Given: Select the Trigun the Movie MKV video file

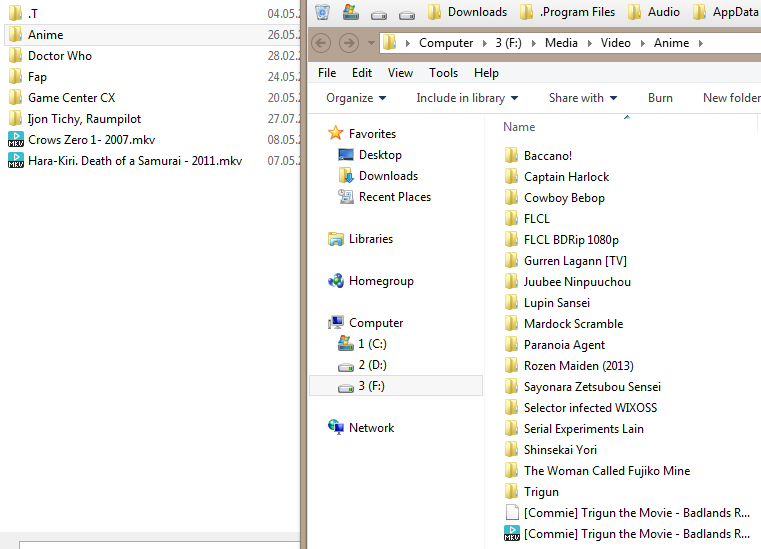Looking at the screenshot, I should point(627,534).
